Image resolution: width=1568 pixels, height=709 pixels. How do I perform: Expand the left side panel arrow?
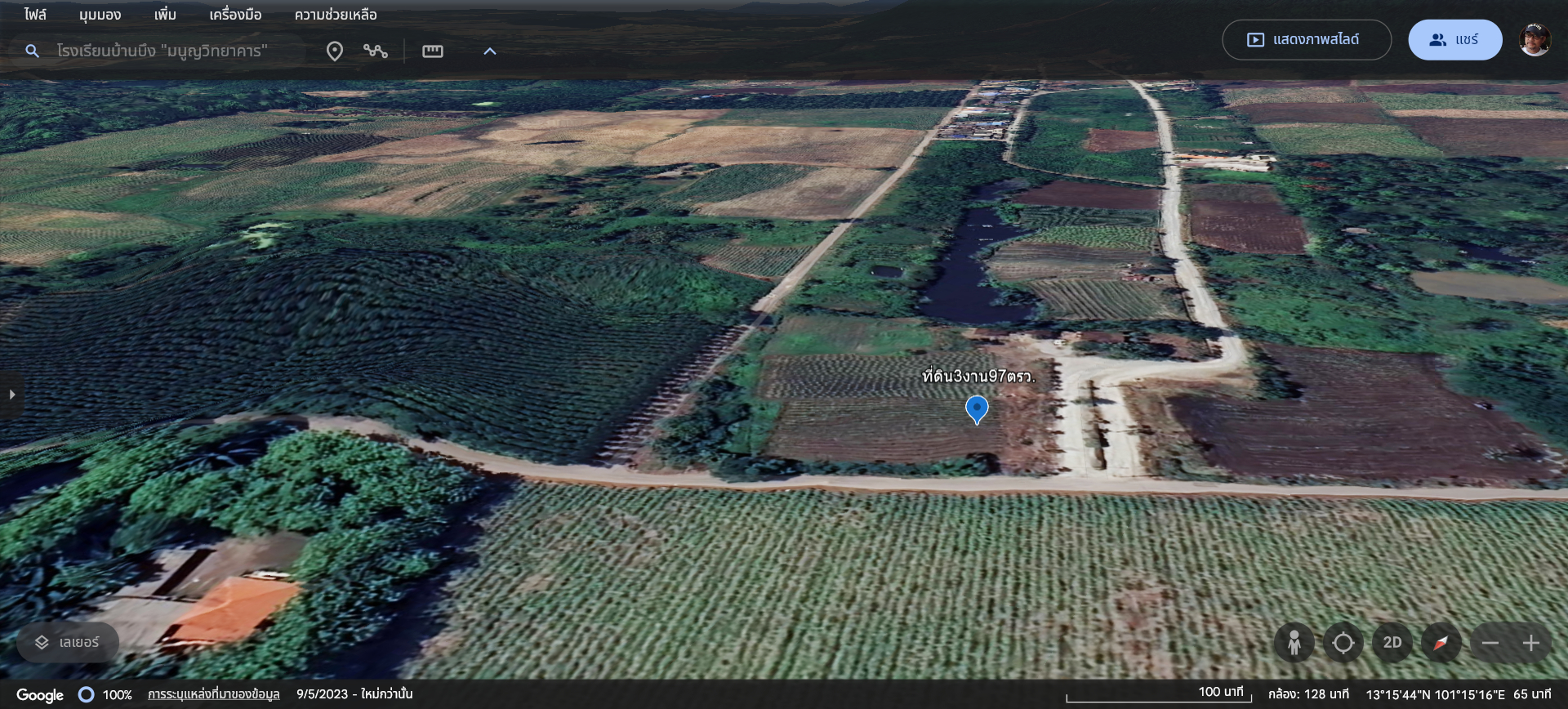tap(11, 395)
